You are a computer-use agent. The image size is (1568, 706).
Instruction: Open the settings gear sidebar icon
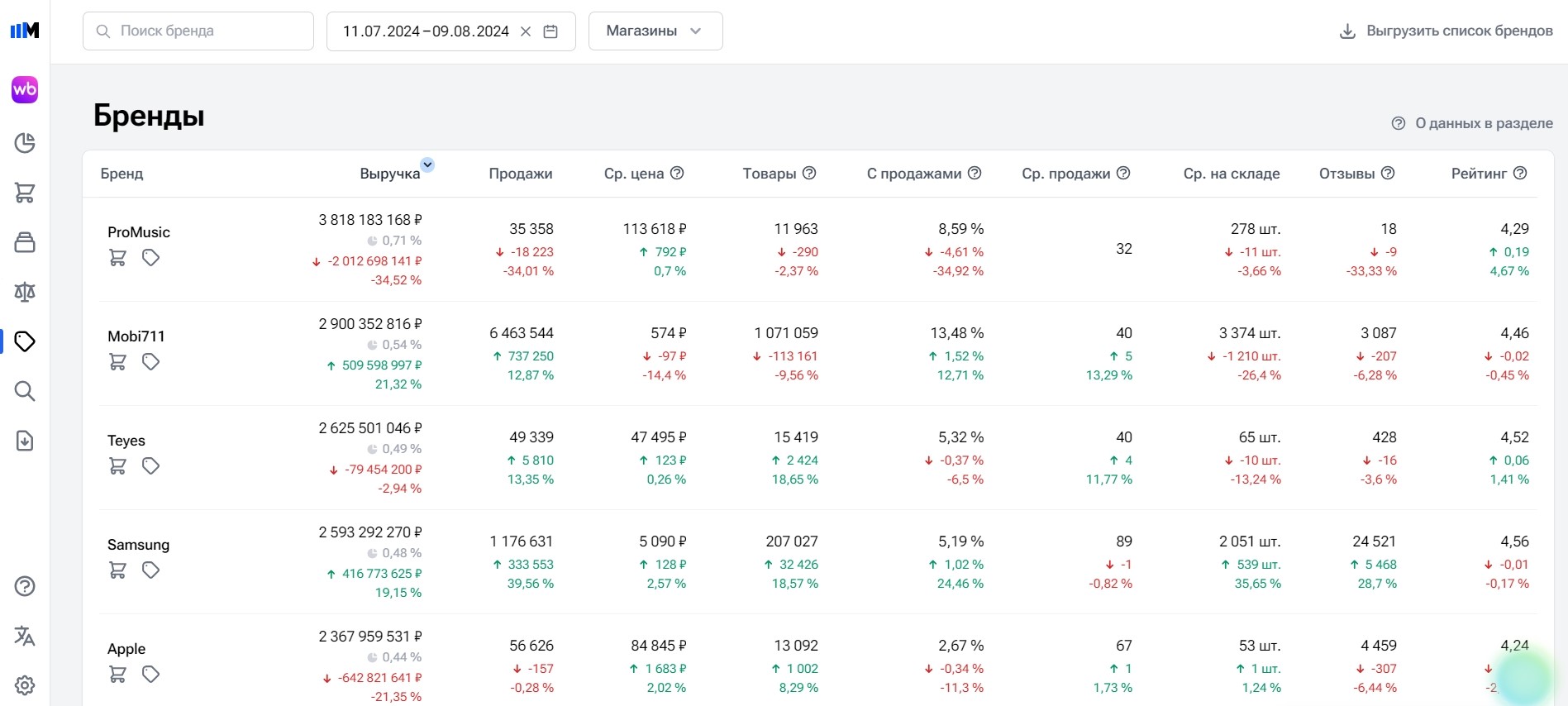[25, 685]
